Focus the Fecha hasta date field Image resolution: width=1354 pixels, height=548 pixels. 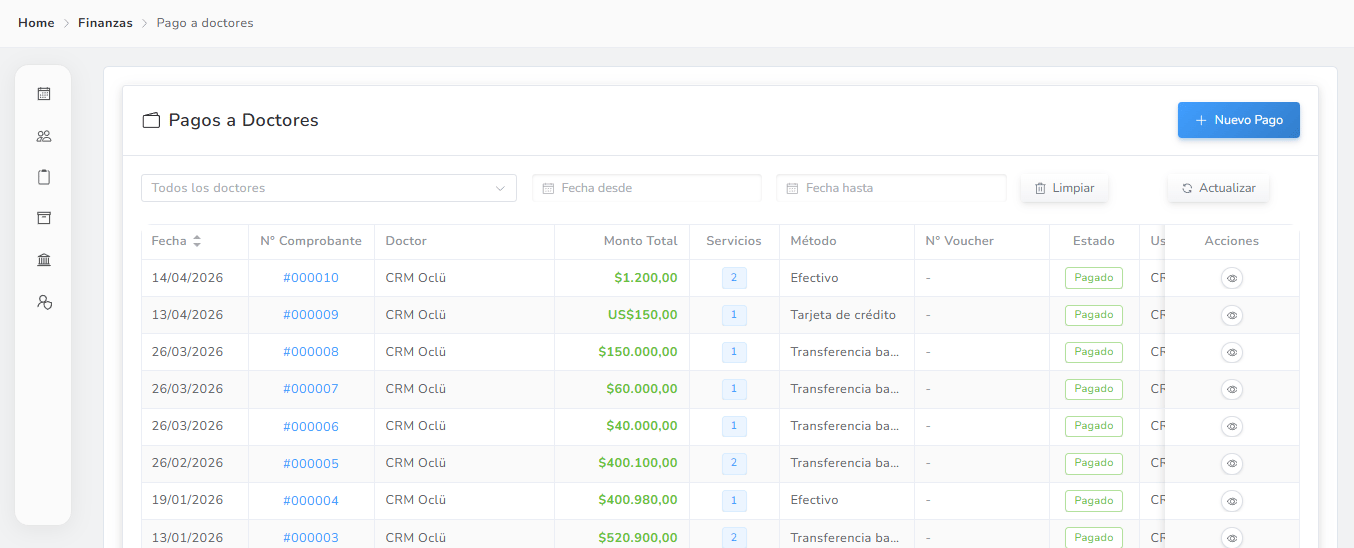click(891, 188)
